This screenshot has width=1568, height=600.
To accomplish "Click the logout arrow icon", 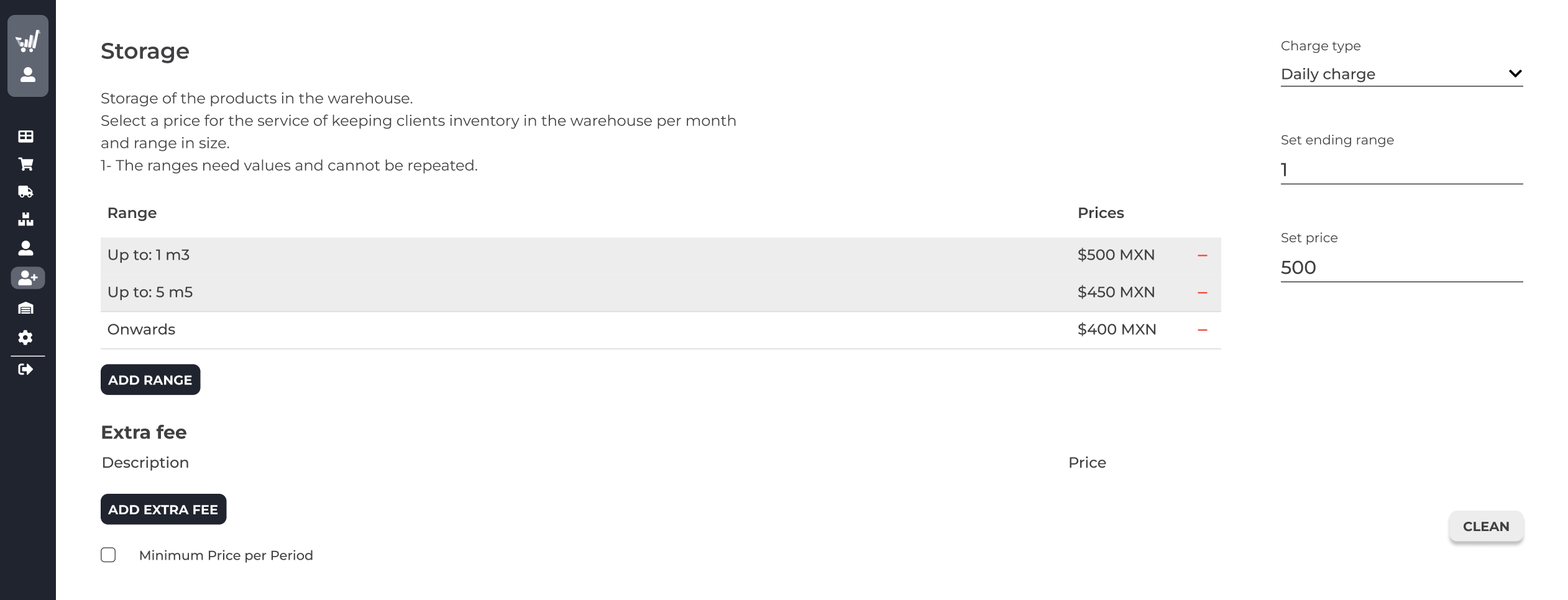I will pyautogui.click(x=25, y=370).
